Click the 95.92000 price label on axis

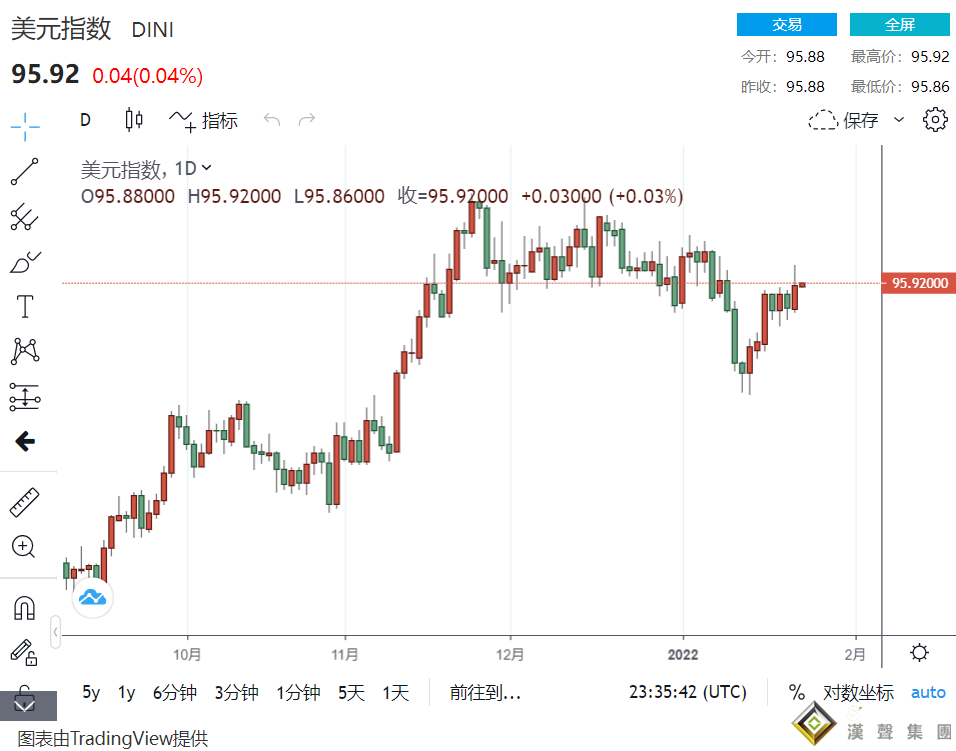click(x=918, y=284)
